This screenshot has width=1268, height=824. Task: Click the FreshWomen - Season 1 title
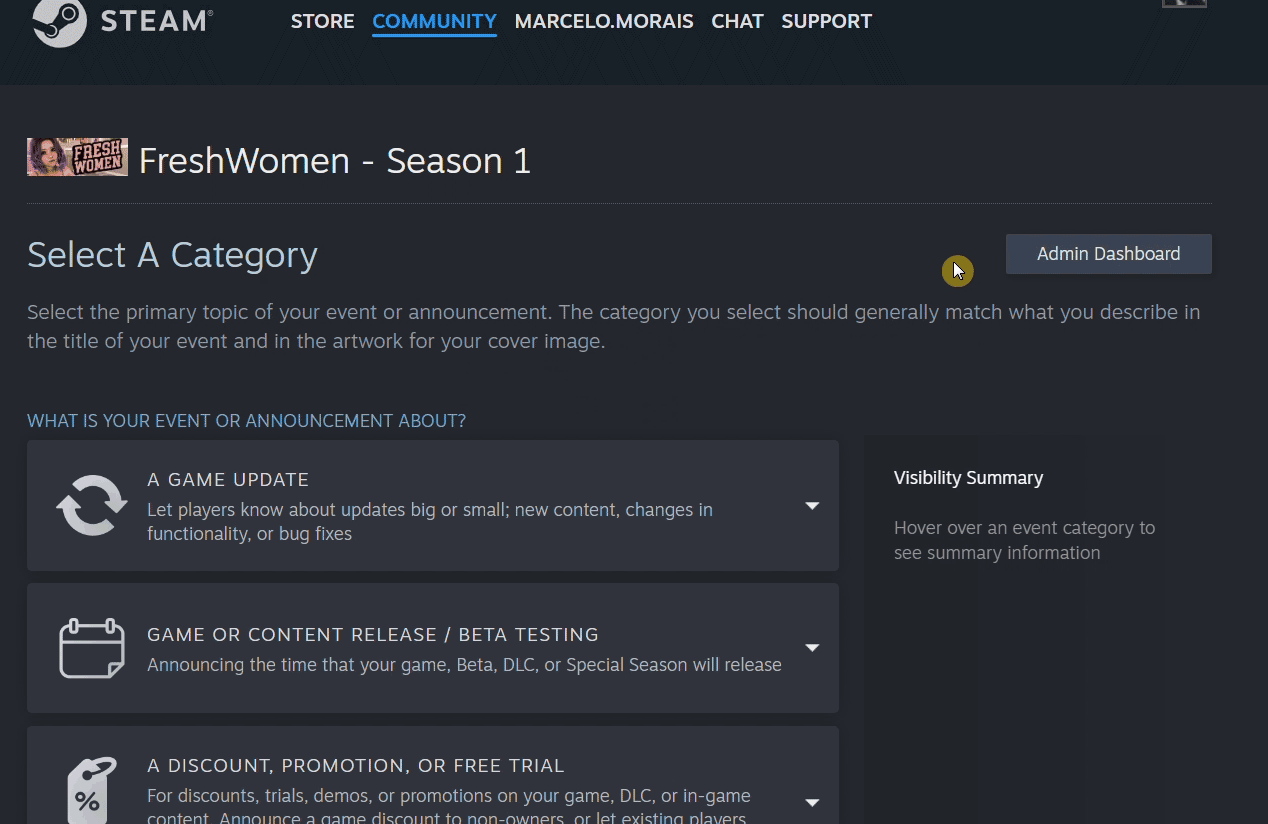pyautogui.click(x=335, y=161)
